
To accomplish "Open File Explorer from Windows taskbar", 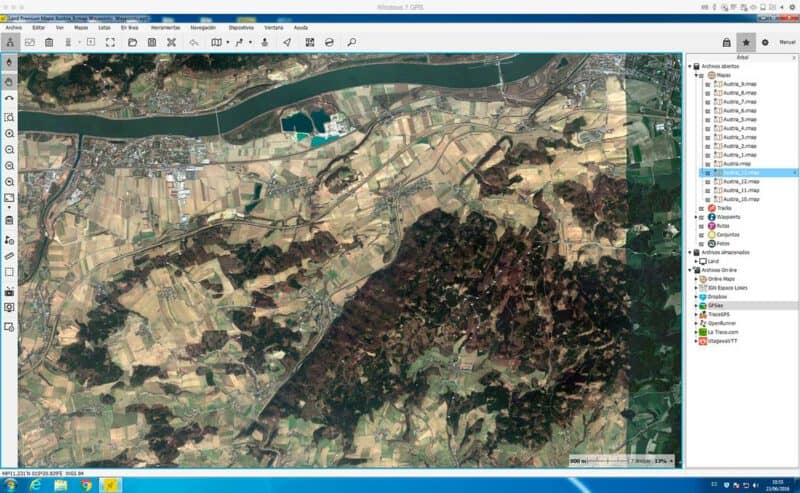I will 60,485.
